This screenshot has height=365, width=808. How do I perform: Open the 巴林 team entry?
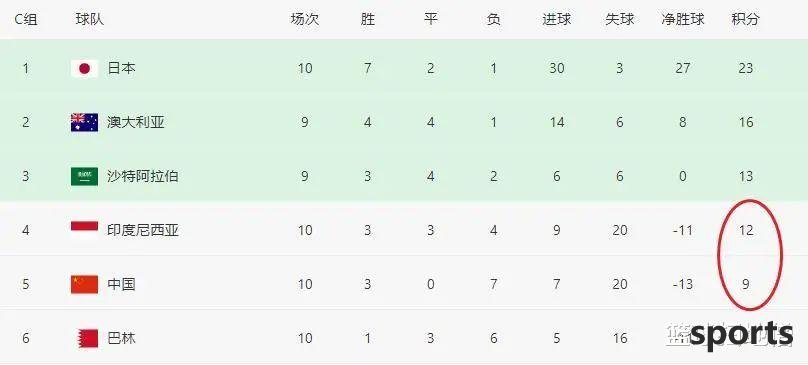click(x=122, y=338)
